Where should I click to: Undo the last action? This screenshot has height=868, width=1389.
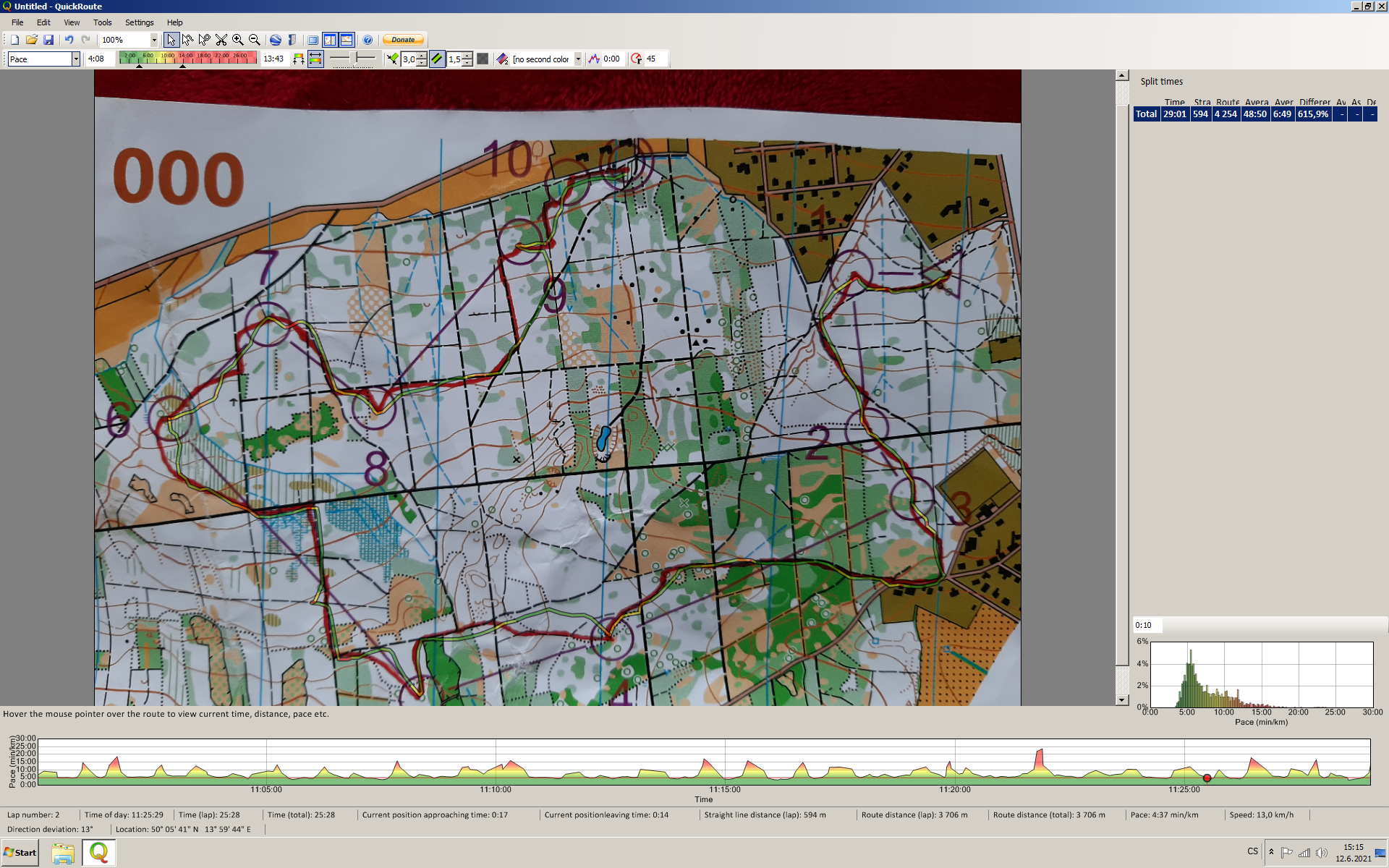pos(69,40)
